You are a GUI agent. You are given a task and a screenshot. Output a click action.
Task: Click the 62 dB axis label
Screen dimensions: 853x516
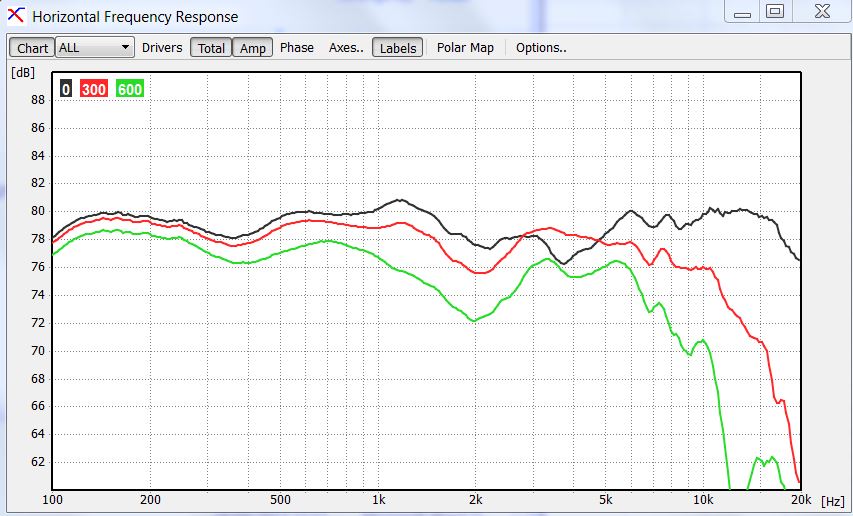coord(38,462)
